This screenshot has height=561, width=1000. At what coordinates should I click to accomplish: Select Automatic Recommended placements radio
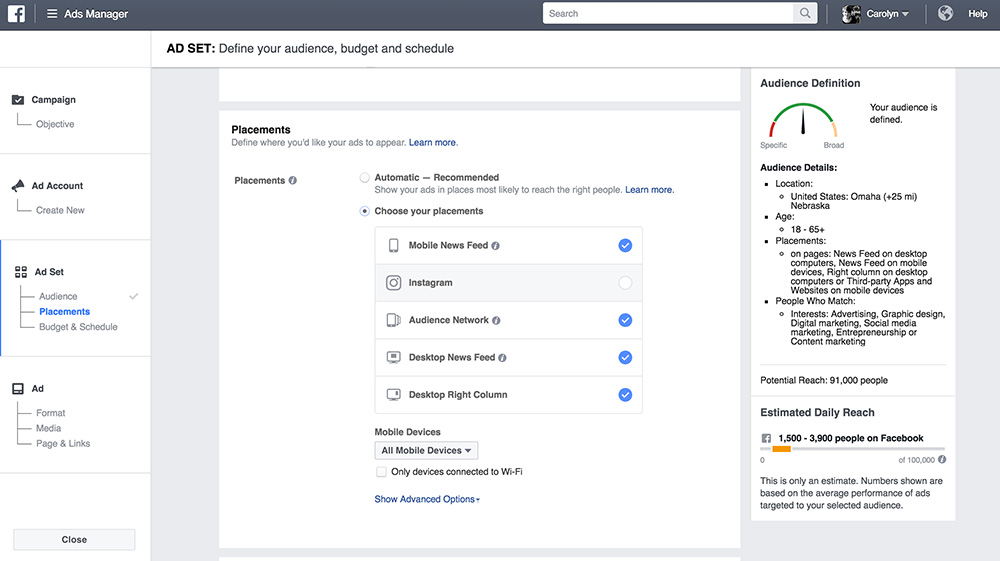pyautogui.click(x=364, y=178)
